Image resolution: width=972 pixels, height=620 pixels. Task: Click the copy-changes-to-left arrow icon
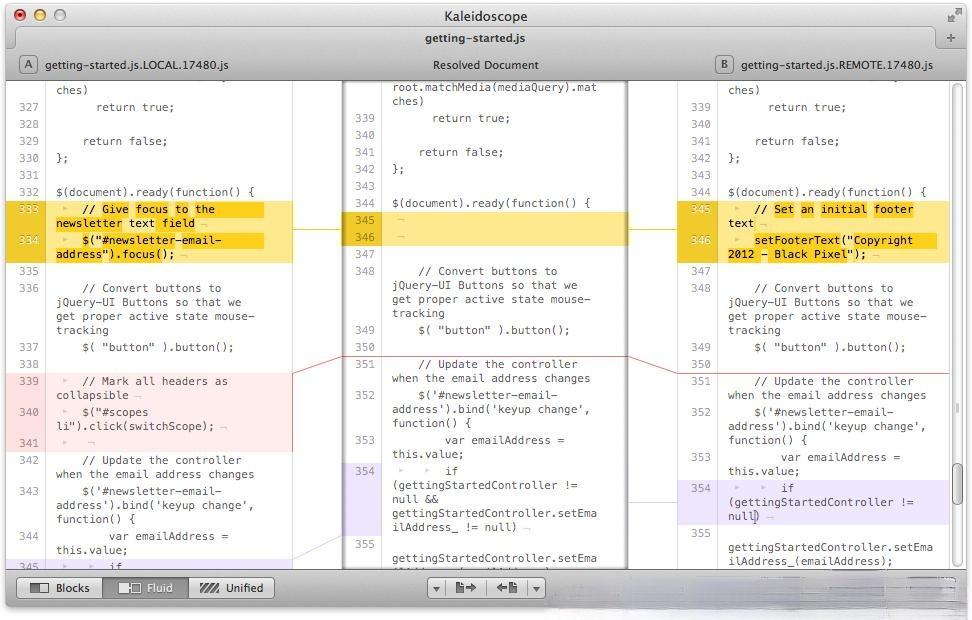pyautogui.click(x=507, y=588)
